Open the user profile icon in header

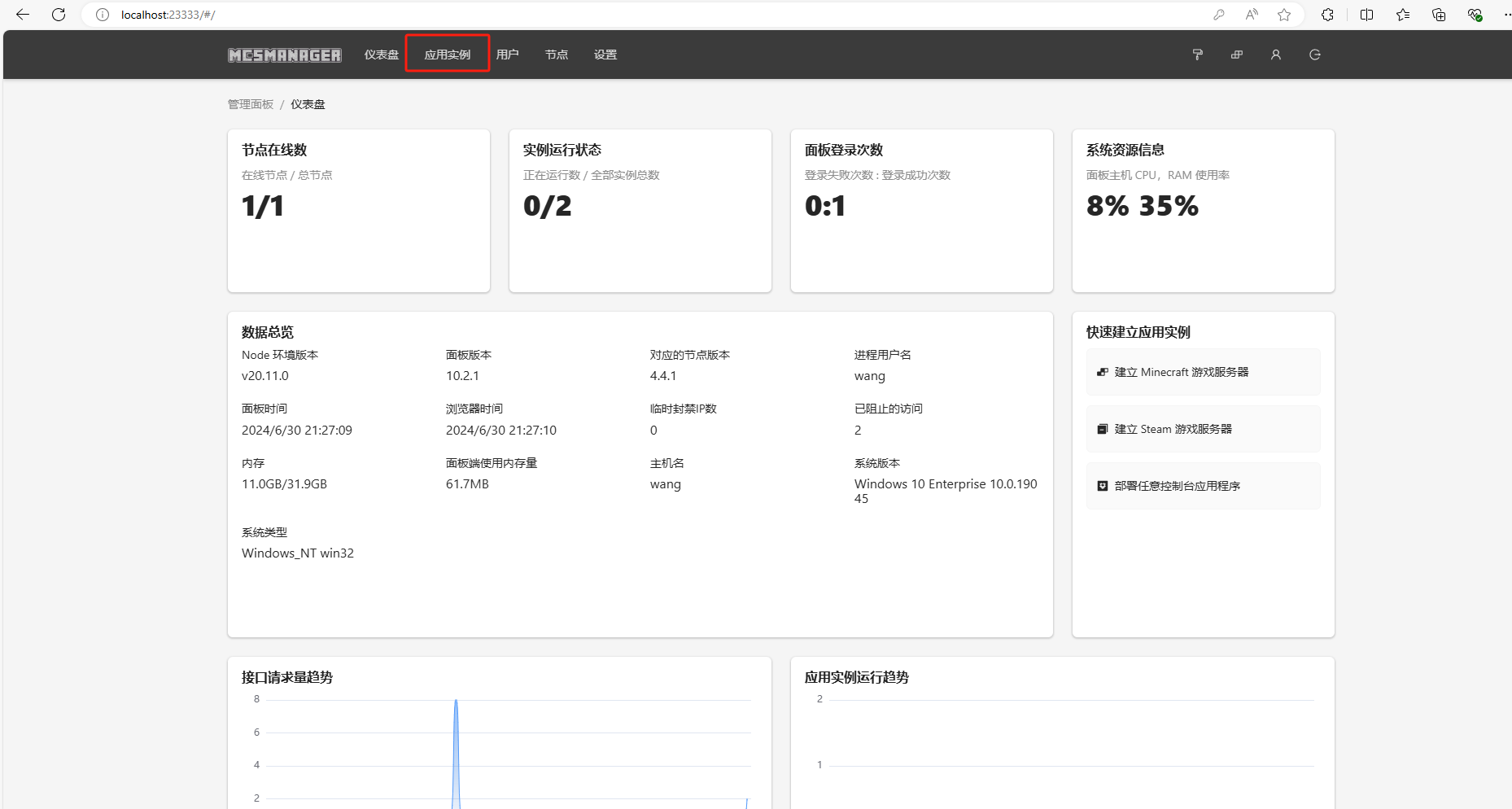1275,55
